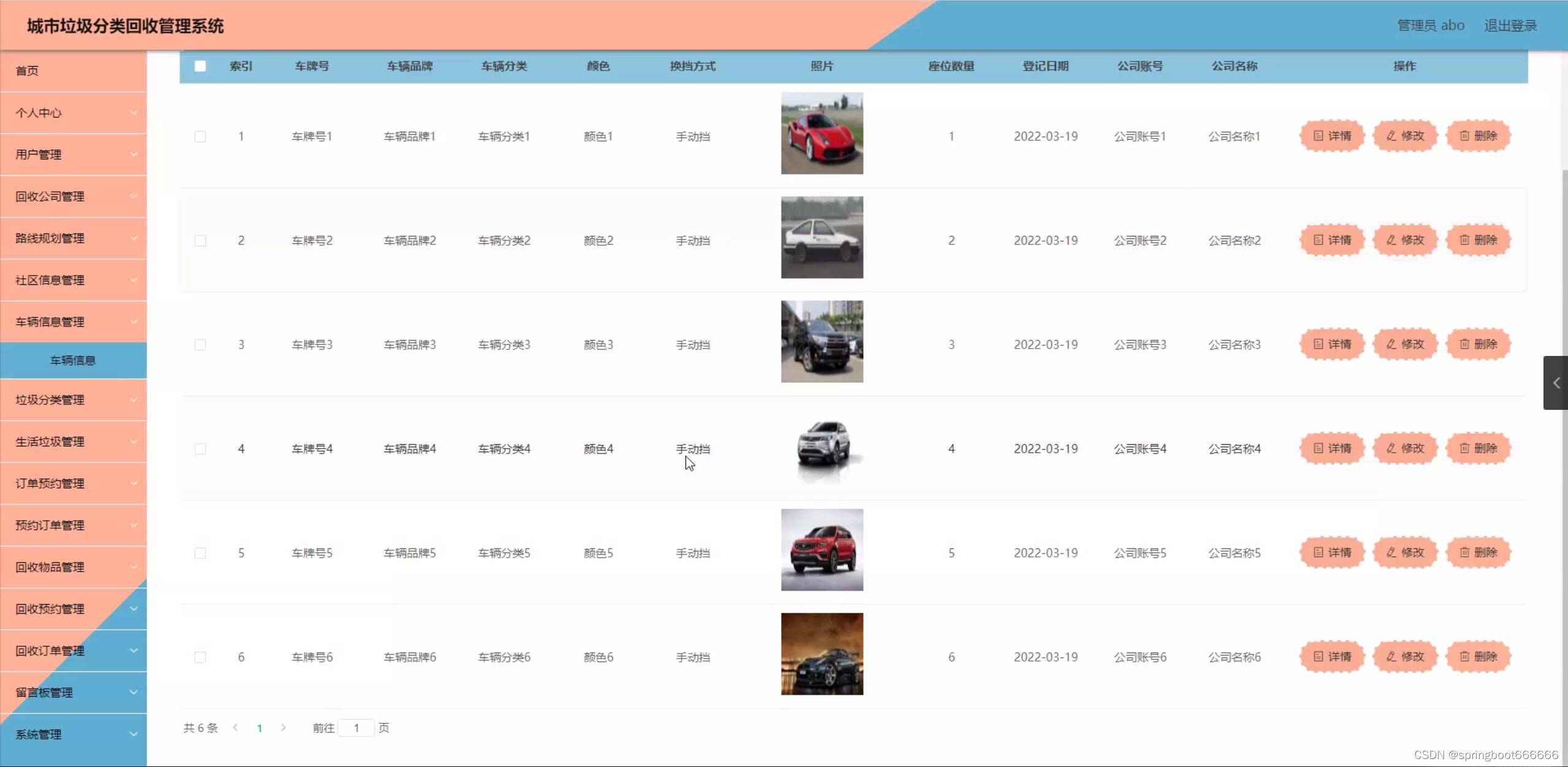Click 退出登录 logout link
This screenshot has height=767, width=1568.
1510,26
